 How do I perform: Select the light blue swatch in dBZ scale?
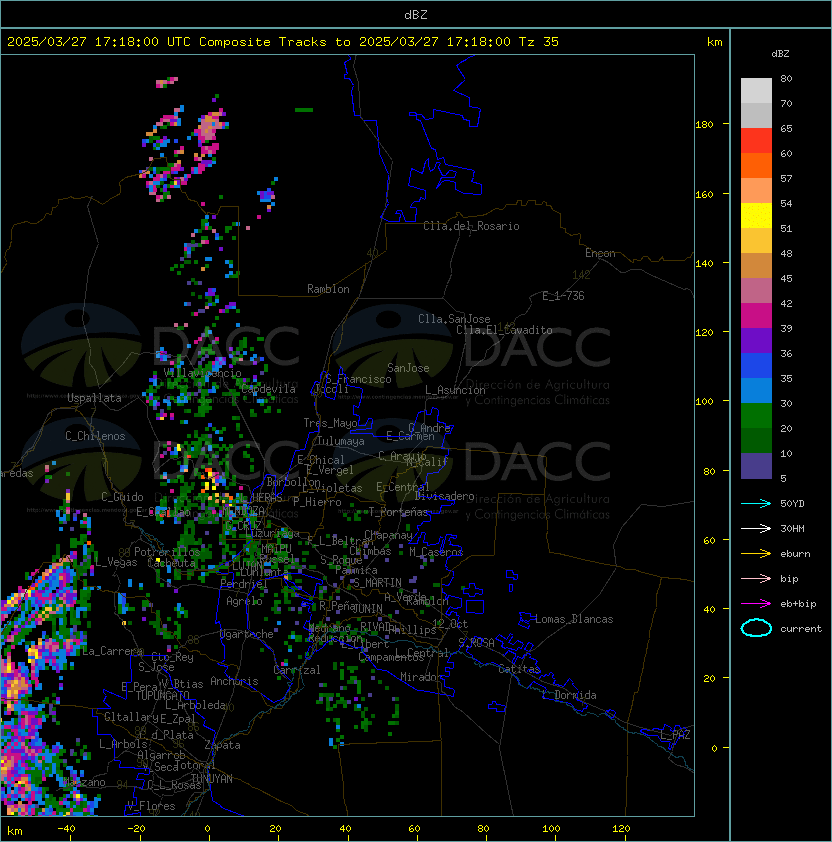tap(756, 390)
